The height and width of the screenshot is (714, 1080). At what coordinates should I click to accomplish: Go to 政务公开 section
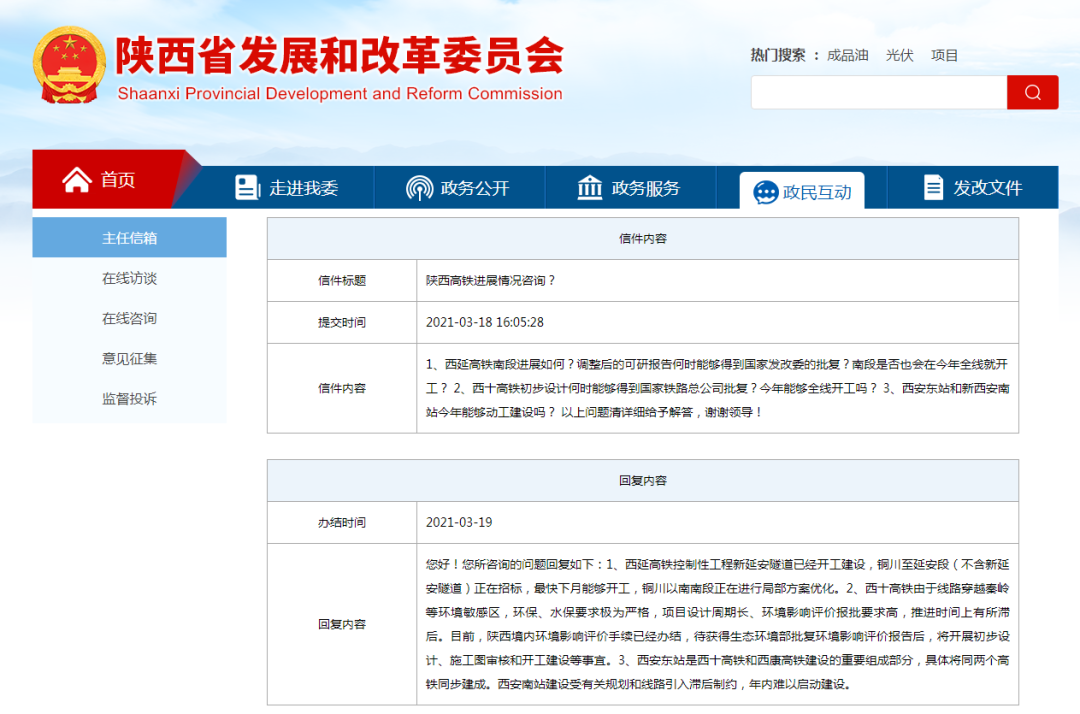point(459,187)
